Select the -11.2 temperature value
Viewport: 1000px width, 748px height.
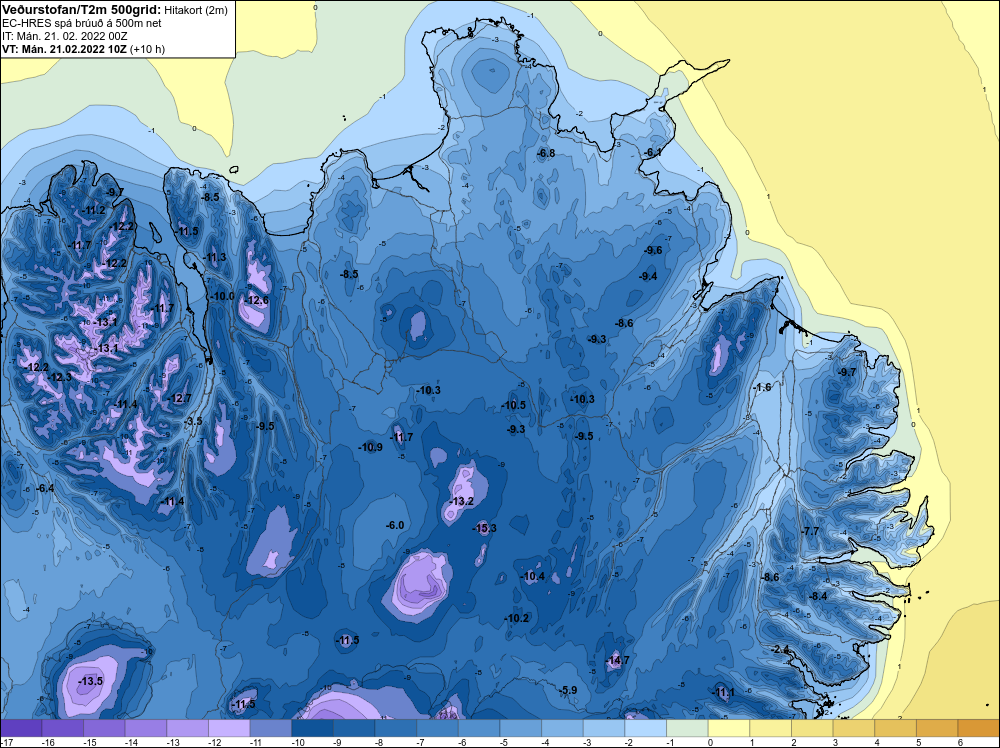pyautogui.click(x=94, y=210)
